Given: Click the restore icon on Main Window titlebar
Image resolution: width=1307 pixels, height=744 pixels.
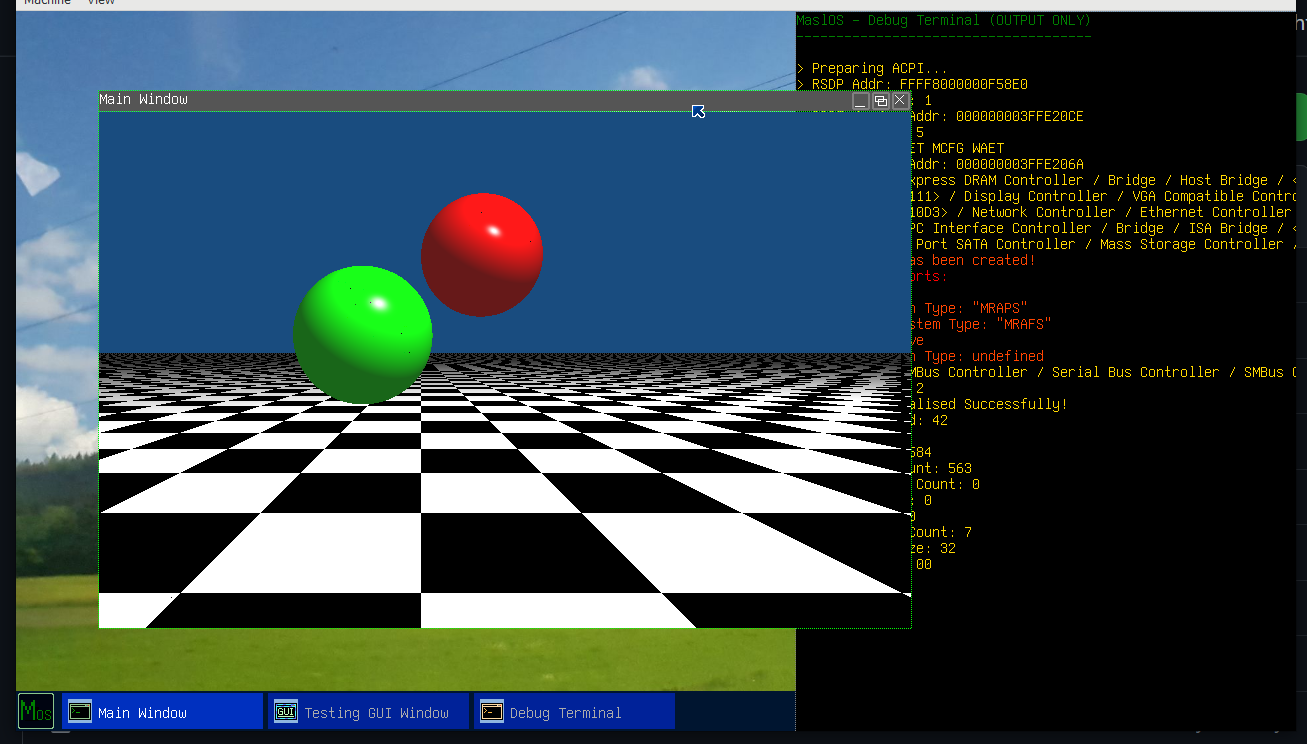Looking at the screenshot, I should 879,100.
